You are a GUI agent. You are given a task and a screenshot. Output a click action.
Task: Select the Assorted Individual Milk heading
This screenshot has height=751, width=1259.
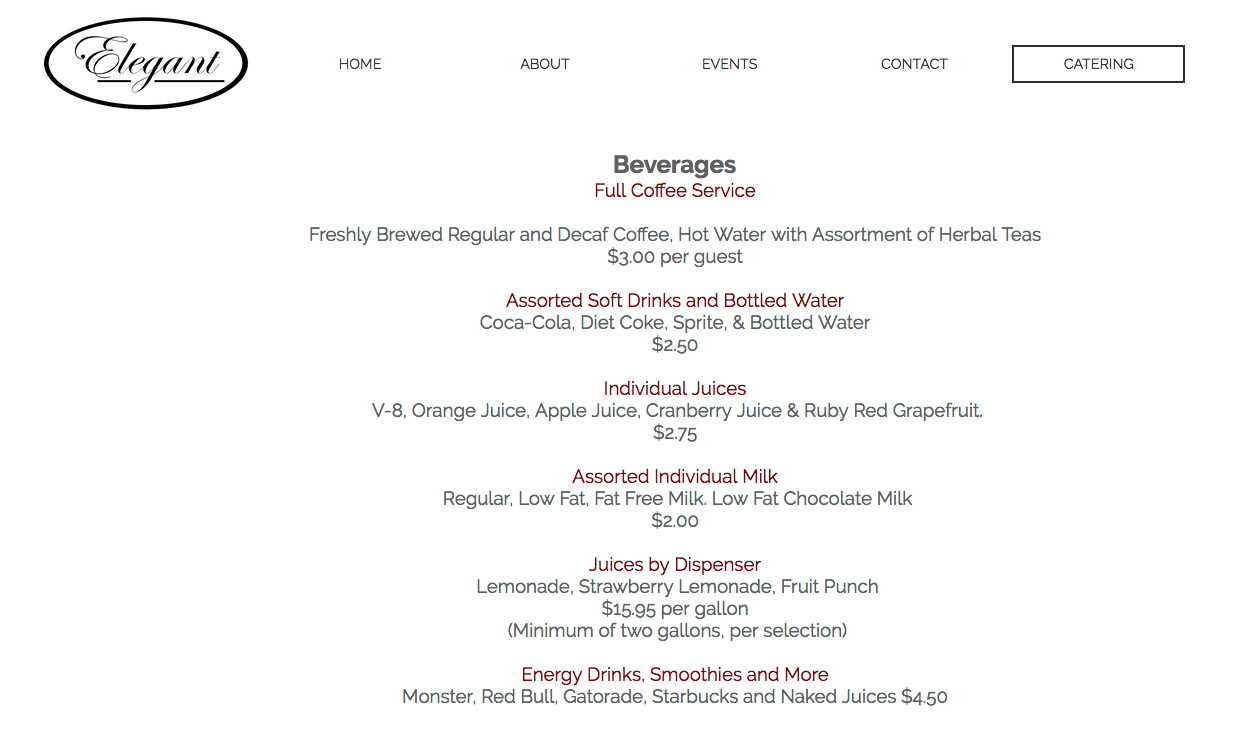[x=674, y=477]
